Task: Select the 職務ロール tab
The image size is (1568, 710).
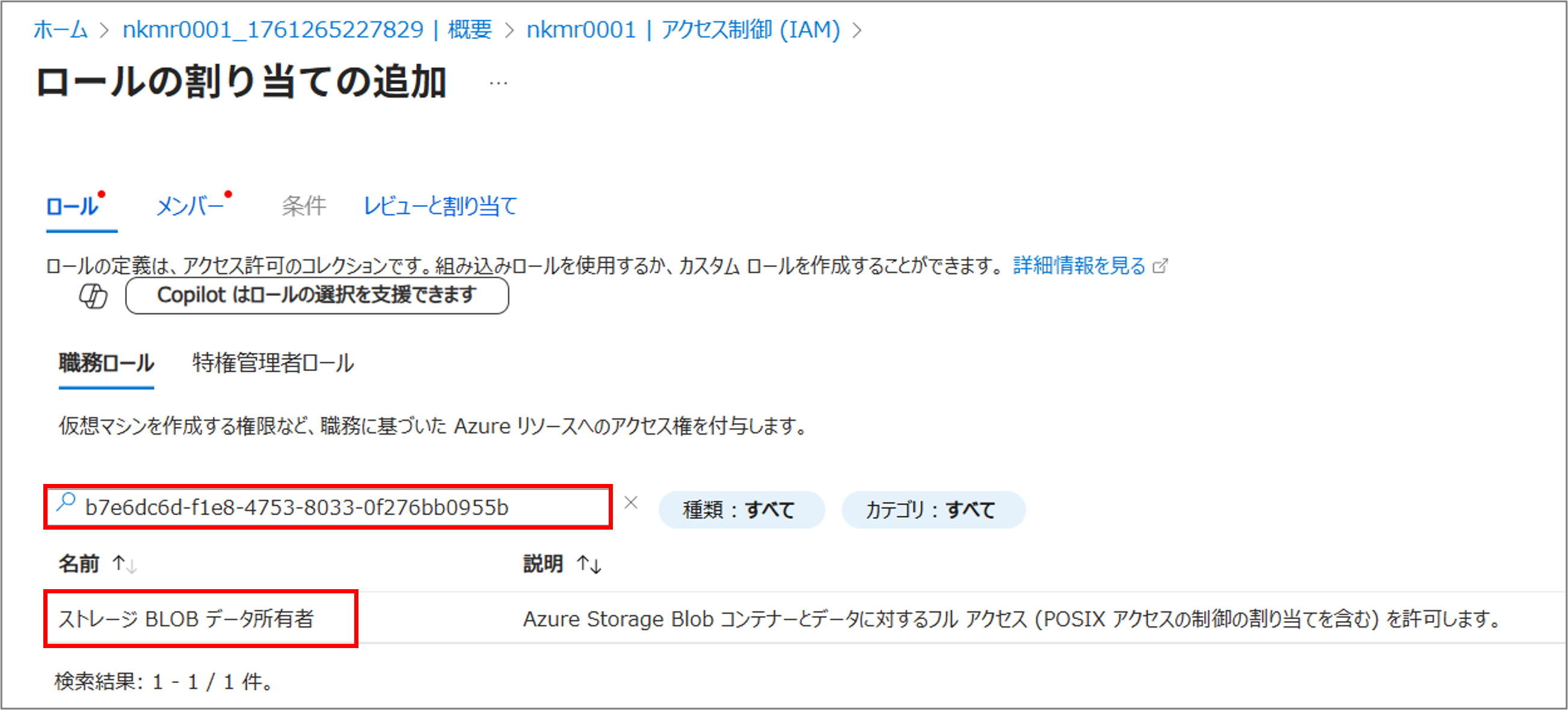Action: coord(106,363)
